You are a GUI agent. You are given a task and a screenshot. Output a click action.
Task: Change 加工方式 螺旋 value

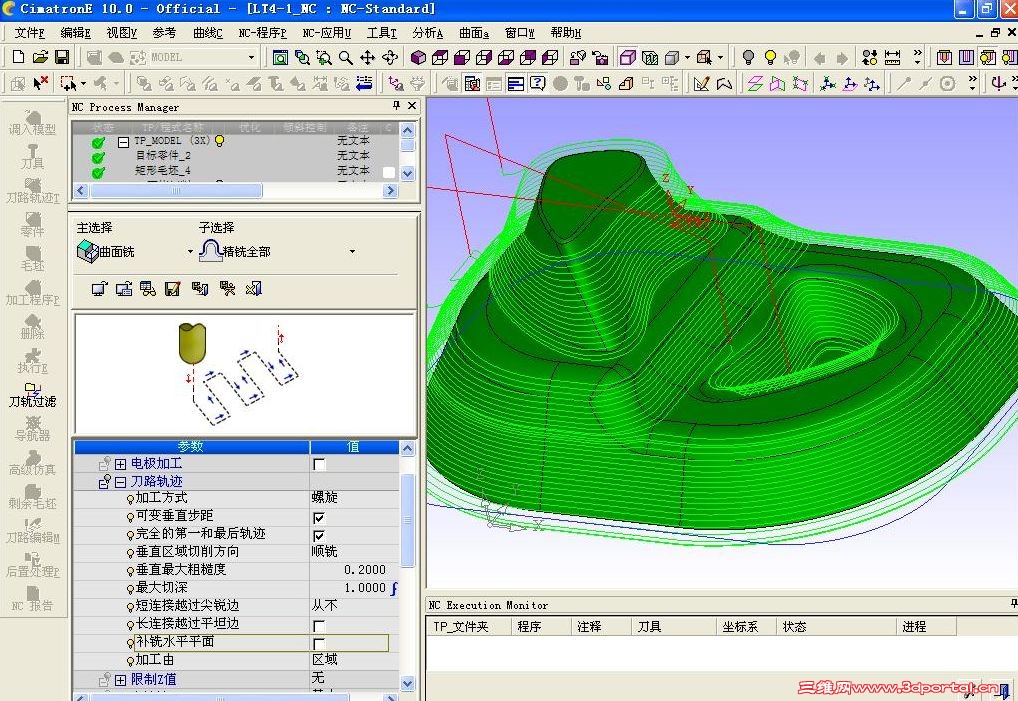pos(354,498)
